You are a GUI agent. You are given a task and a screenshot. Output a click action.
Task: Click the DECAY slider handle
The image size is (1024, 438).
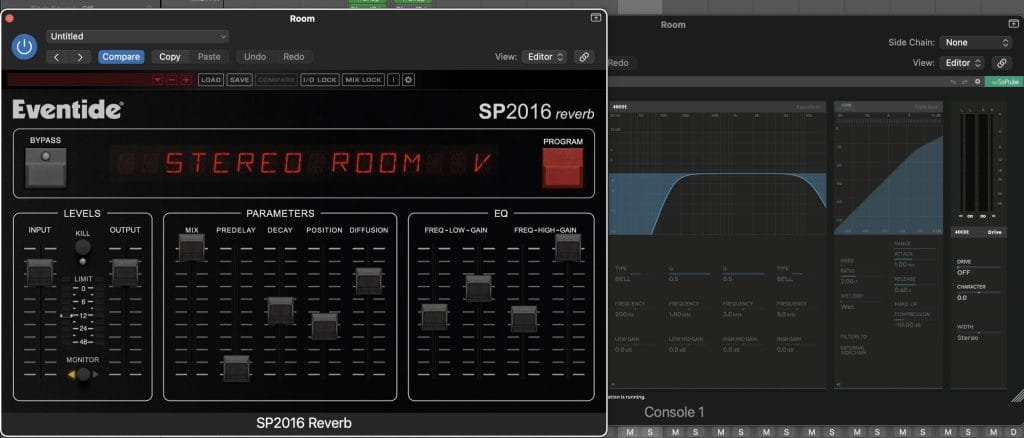[x=280, y=310]
